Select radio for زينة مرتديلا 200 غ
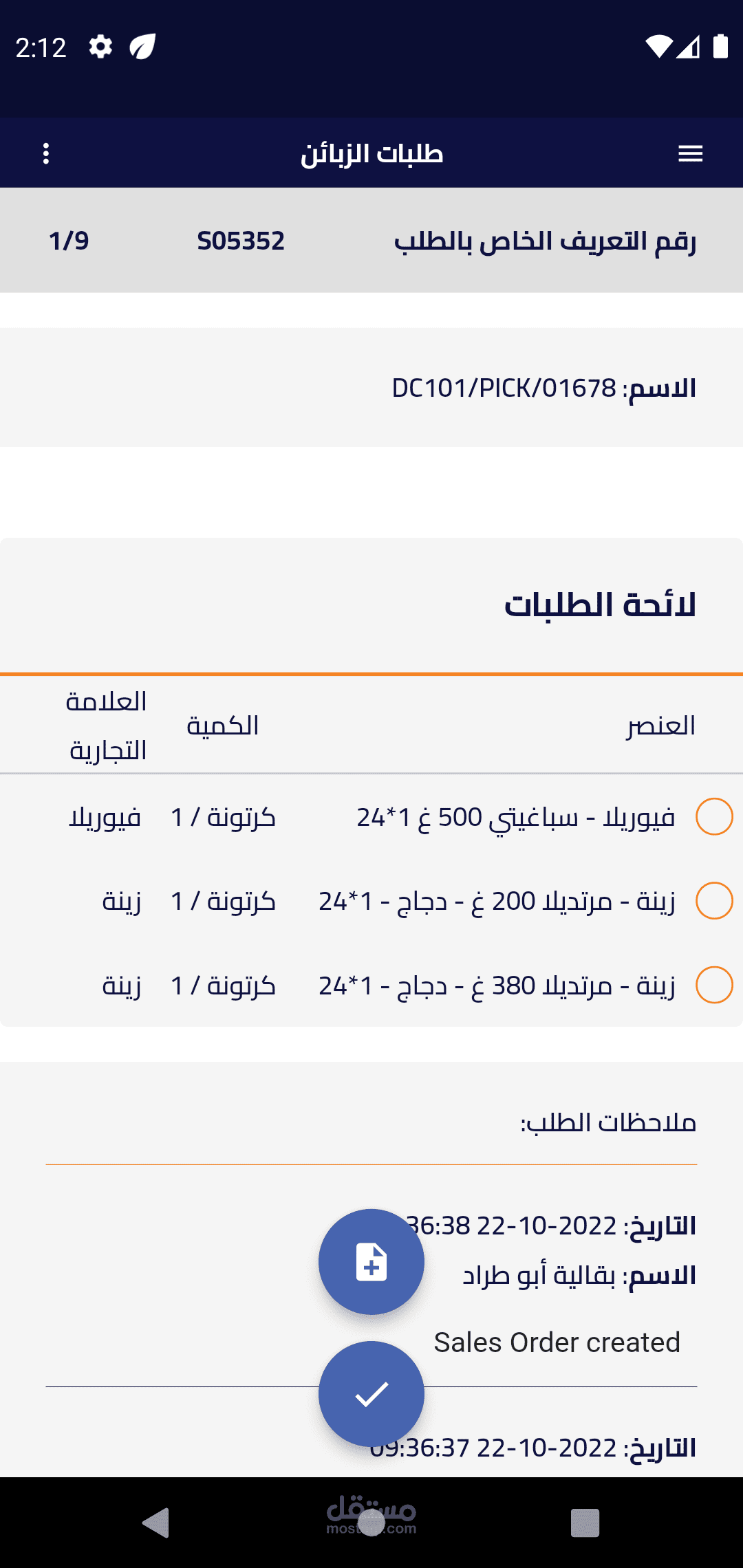 click(x=714, y=901)
